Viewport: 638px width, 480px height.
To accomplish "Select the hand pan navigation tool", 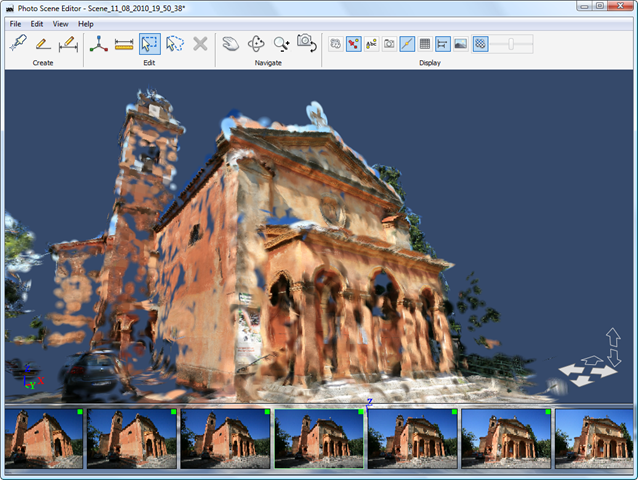I will (230, 43).
